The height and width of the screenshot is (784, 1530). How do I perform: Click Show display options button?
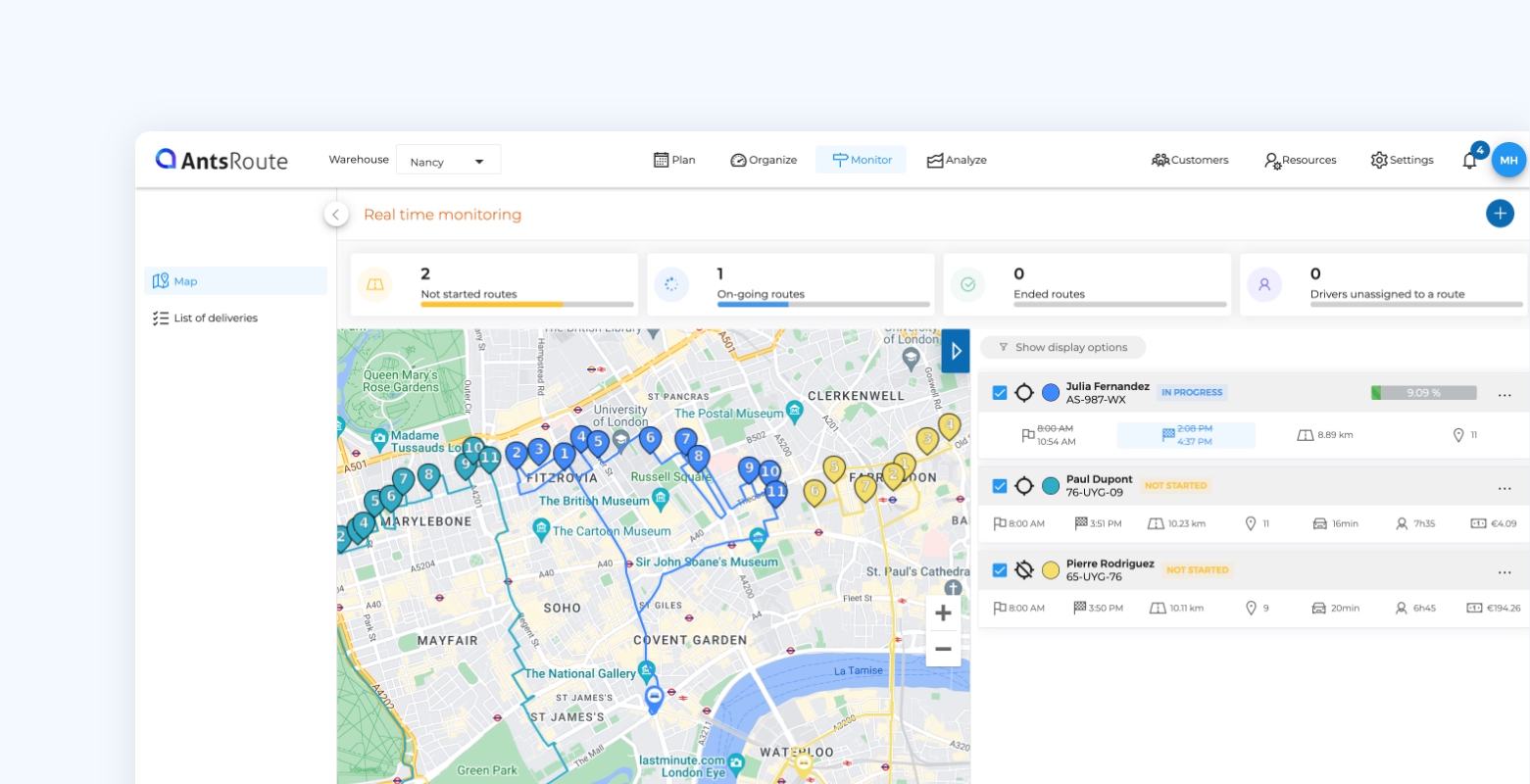(1063, 347)
